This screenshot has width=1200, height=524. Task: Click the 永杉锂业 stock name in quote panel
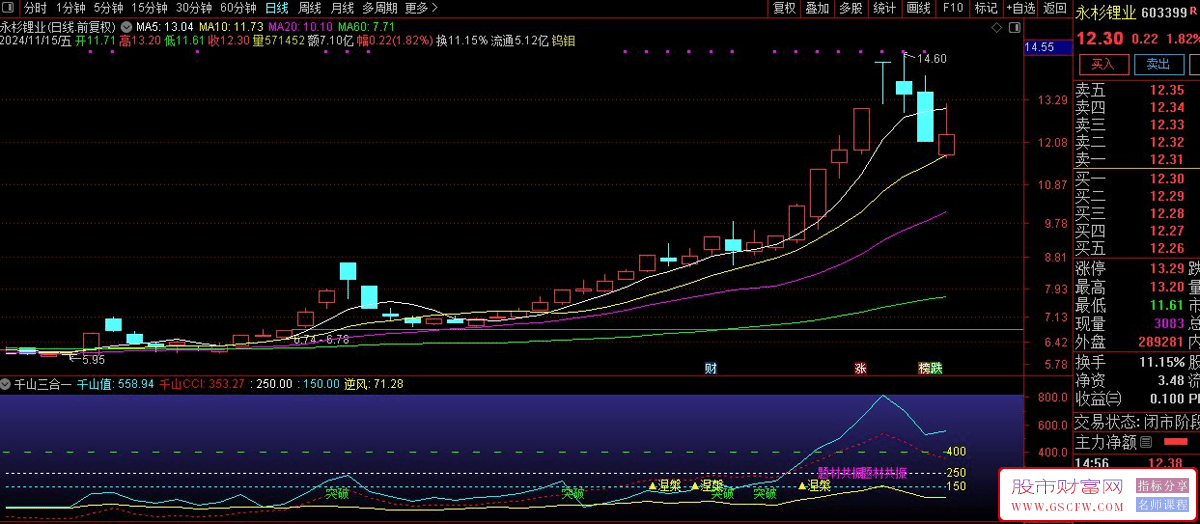tap(1106, 13)
